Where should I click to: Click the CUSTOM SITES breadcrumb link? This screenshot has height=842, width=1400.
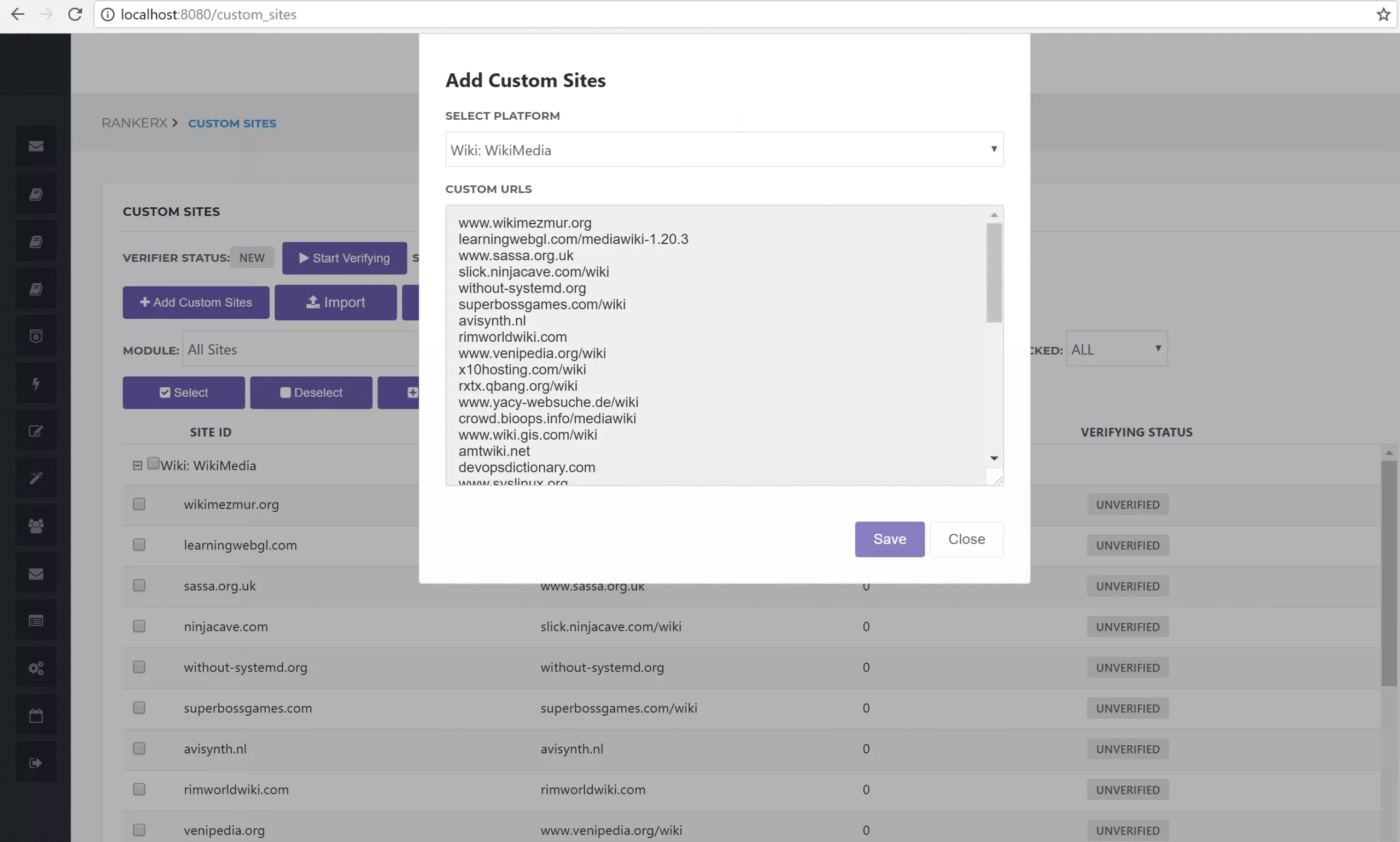click(232, 123)
